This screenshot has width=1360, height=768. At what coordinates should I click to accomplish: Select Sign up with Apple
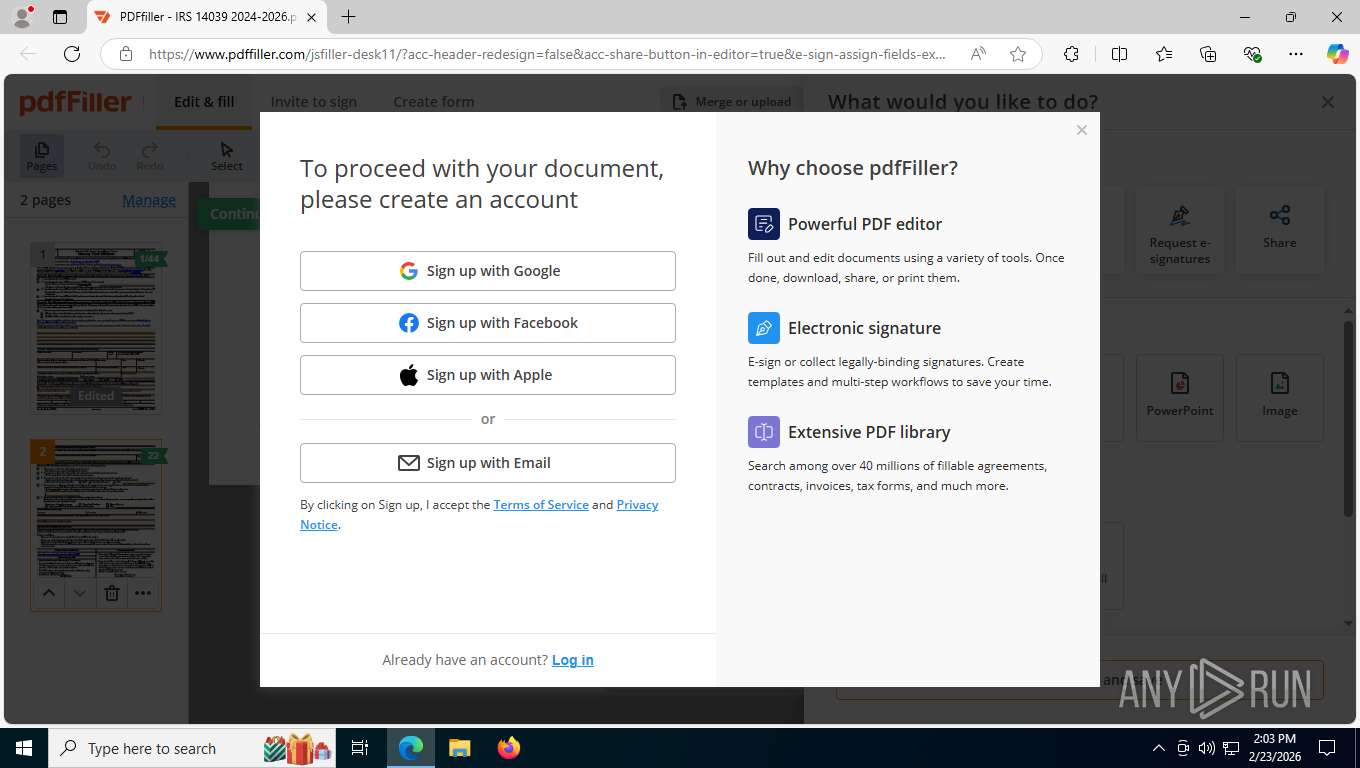coord(488,375)
